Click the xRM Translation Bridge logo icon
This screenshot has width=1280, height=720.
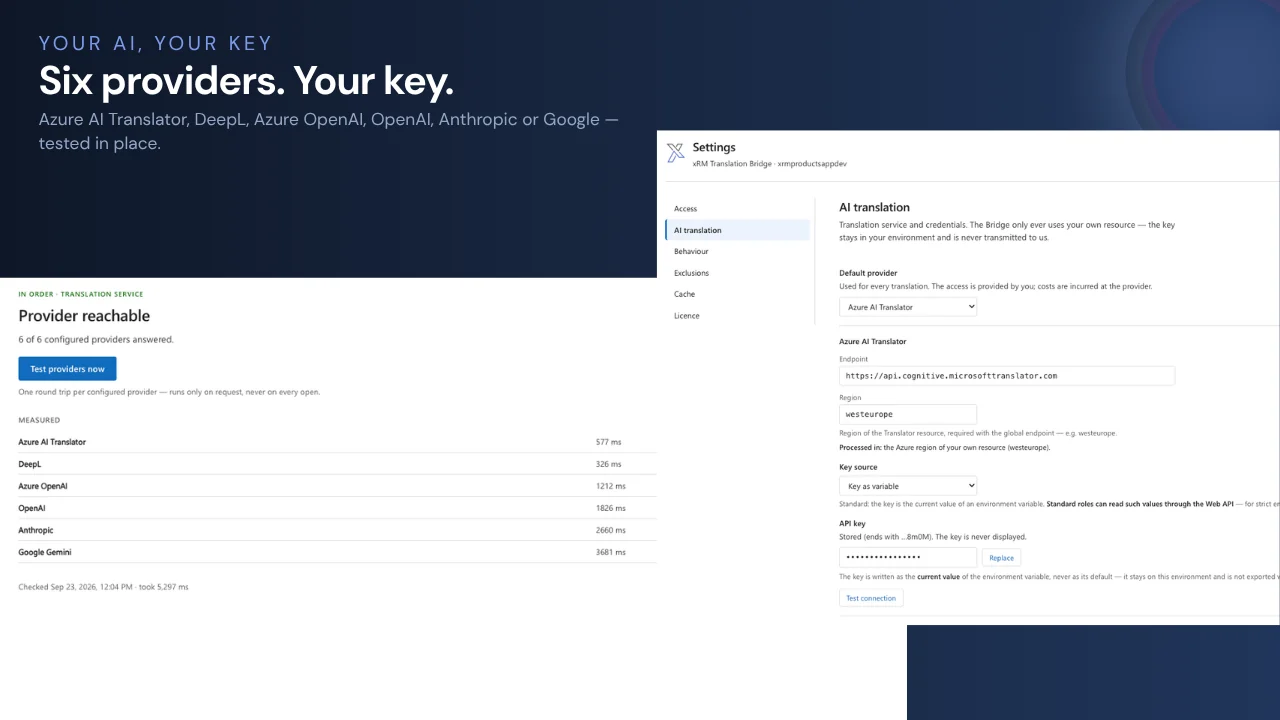click(x=676, y=153)
